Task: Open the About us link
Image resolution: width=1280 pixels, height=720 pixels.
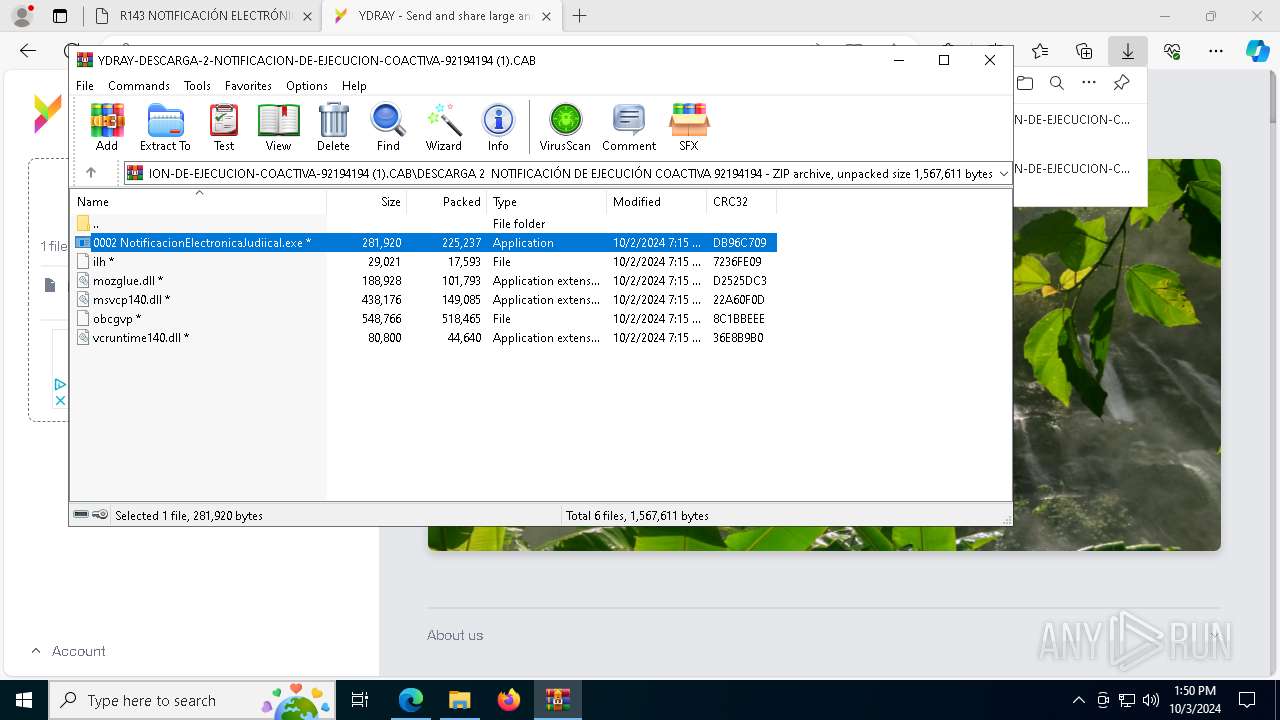Action: tap(455, 635)
